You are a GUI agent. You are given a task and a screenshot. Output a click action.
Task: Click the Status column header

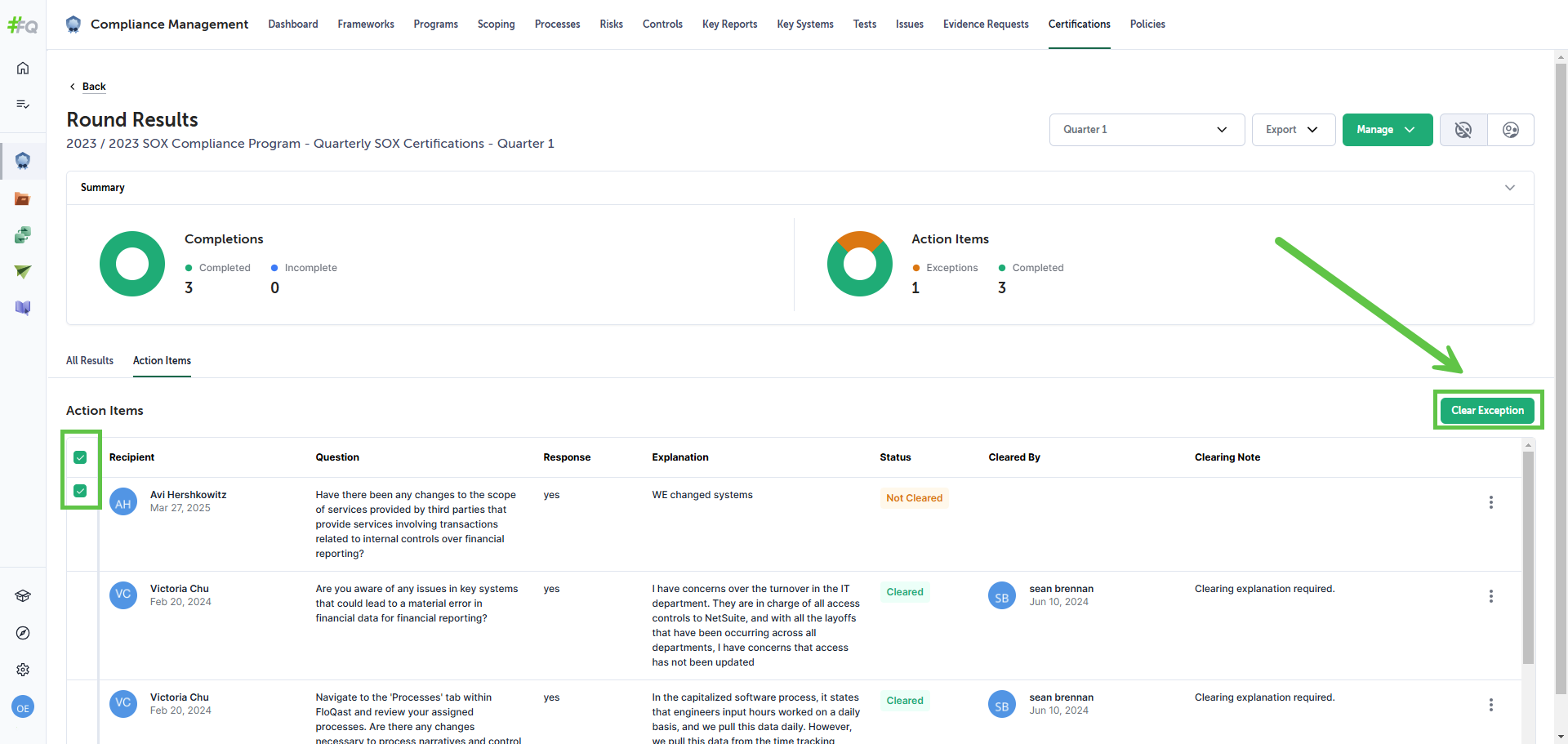(x=895, y=457)
